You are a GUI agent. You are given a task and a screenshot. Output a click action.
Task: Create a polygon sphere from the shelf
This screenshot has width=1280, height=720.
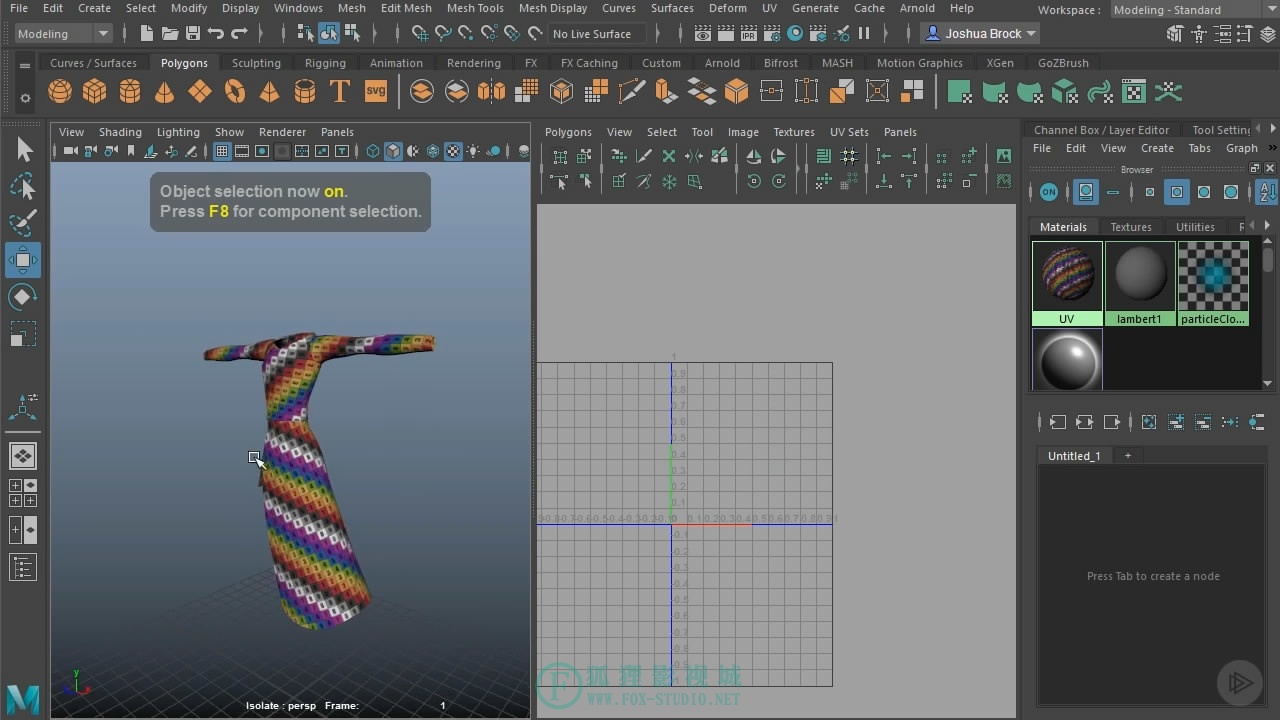coord(60,92)
